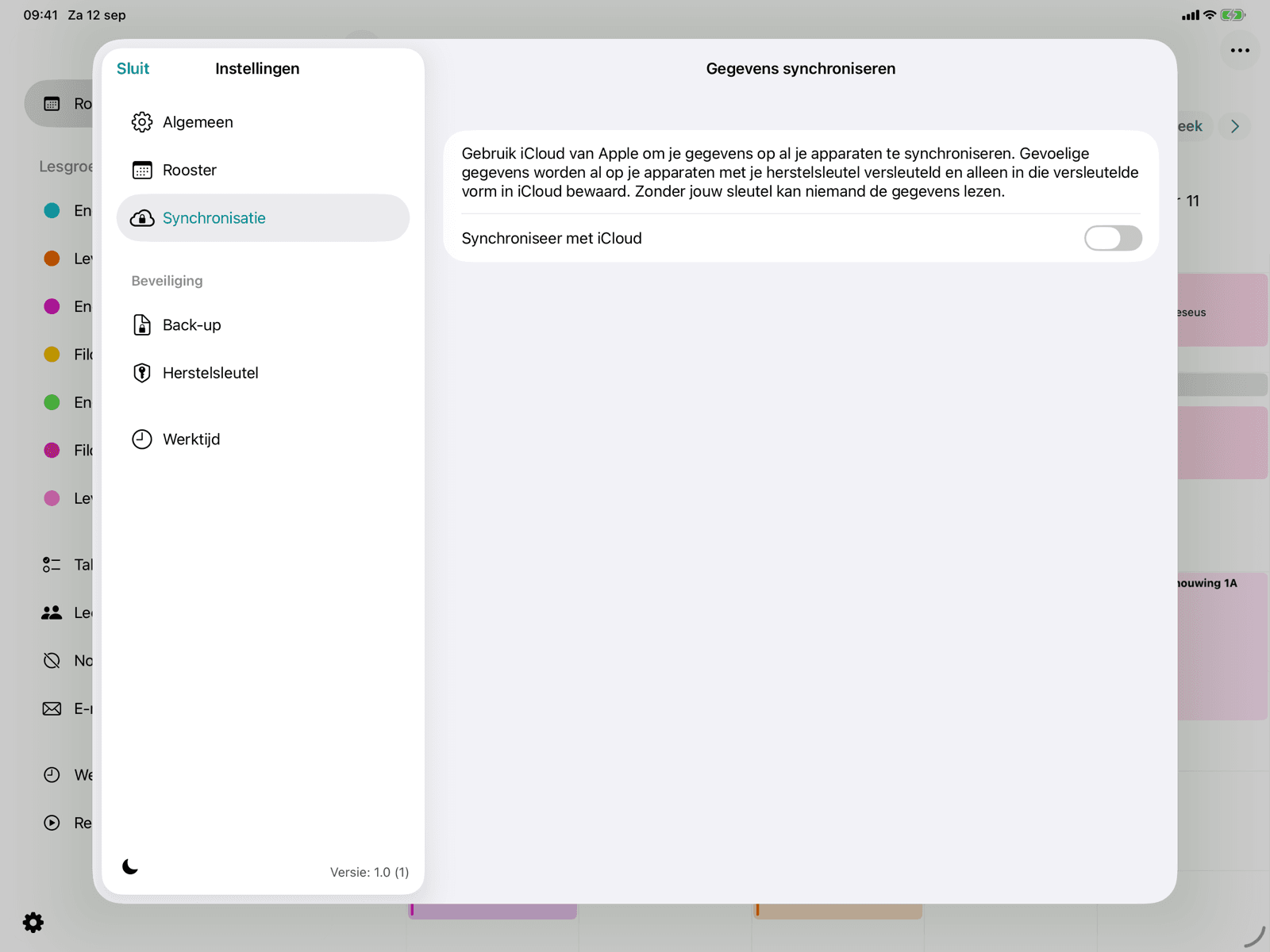Tap the Synchroniseer met iCloud label

pyautogui.click(x=552, y=238)
